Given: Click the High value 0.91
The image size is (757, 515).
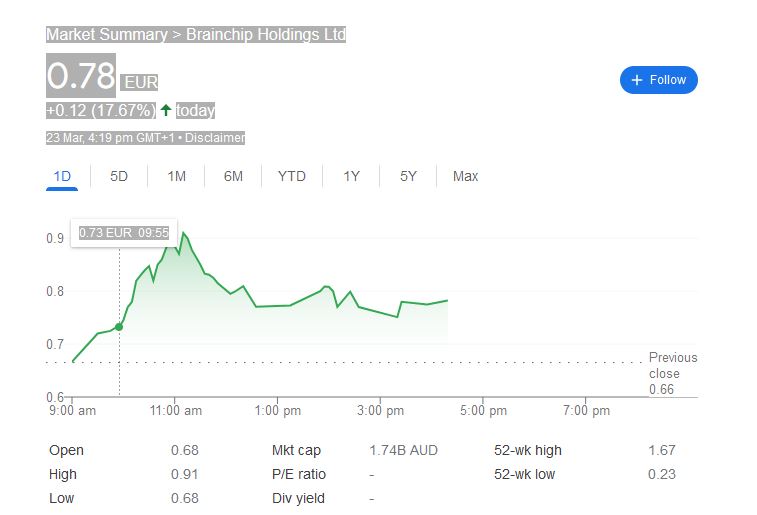Looking at the screenshot, I should (184, 474).
